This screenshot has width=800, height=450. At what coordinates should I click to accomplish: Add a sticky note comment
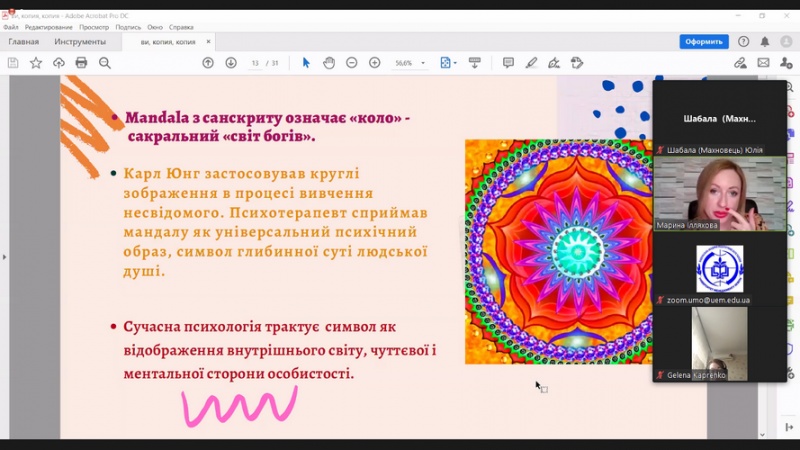pyautogui.click(x=508, y=63)
